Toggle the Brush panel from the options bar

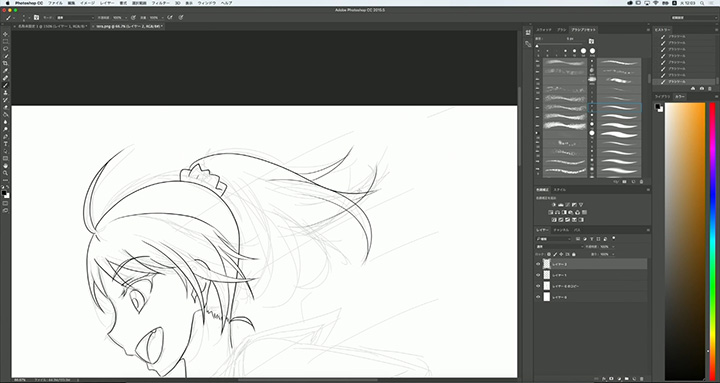[x=36, y=17]
